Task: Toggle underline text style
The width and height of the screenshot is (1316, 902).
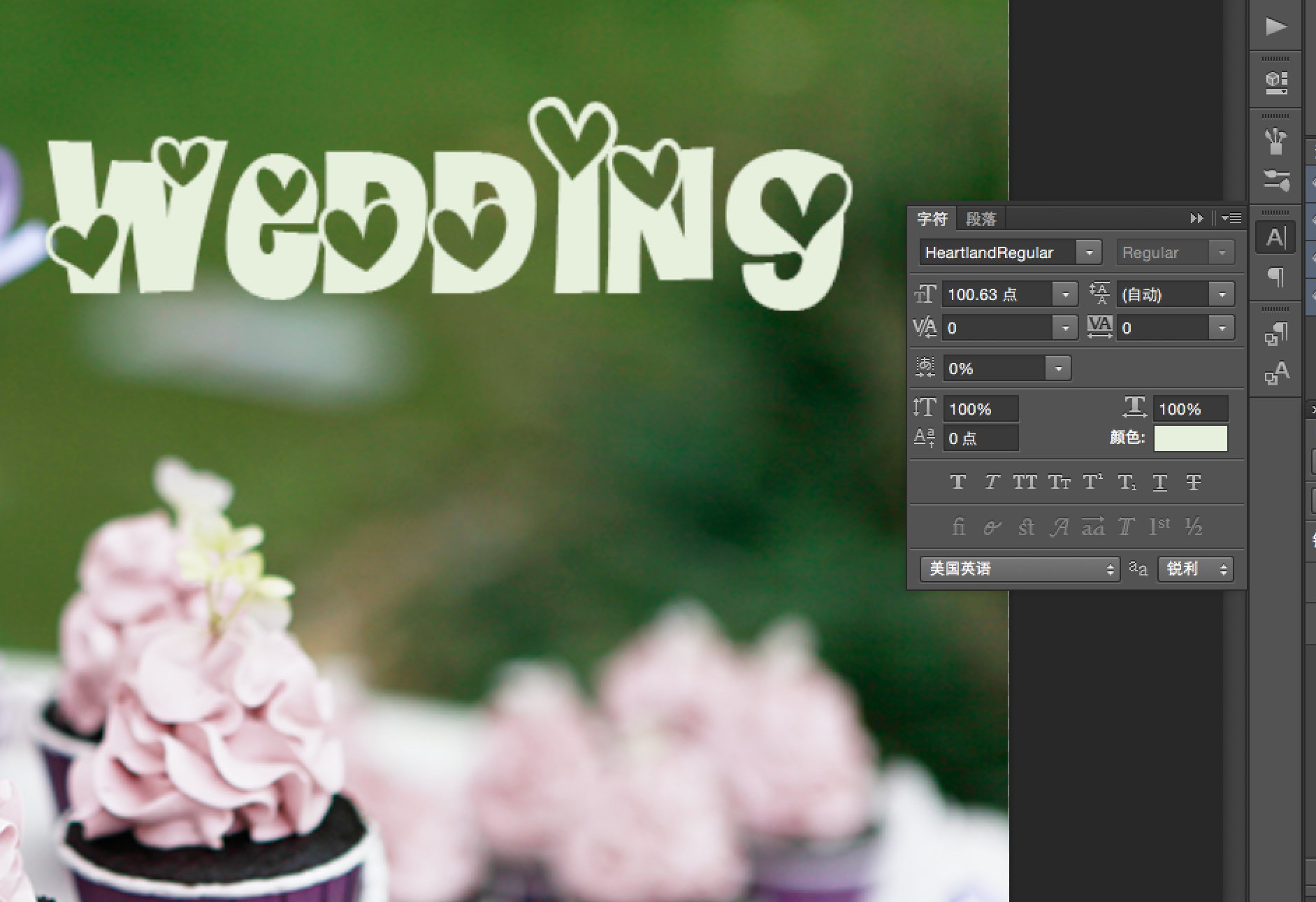Action: coord(1160,482)
